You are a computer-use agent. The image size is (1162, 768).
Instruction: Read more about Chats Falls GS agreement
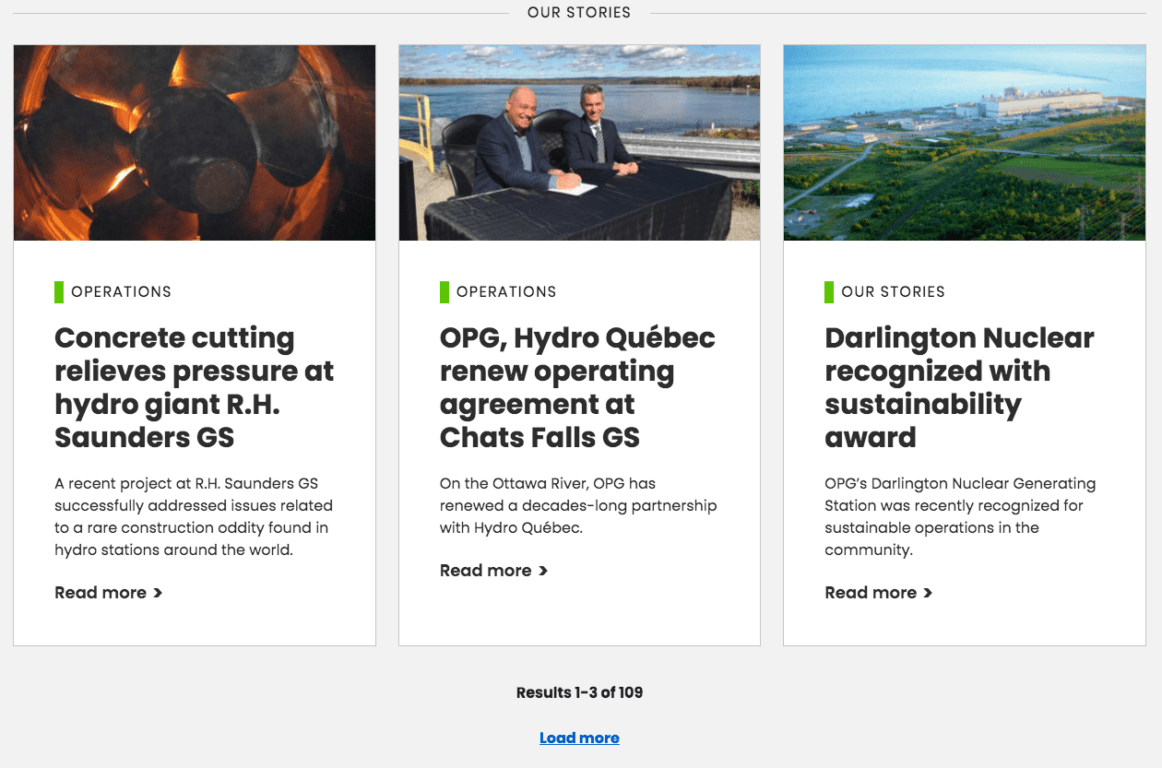tap(494, 570)
